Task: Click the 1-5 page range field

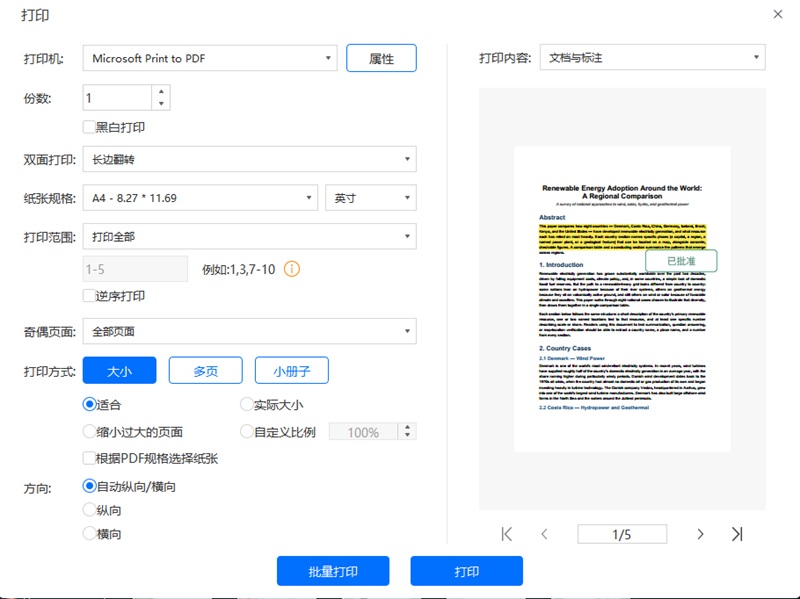Action: click(x=135, y=269)
